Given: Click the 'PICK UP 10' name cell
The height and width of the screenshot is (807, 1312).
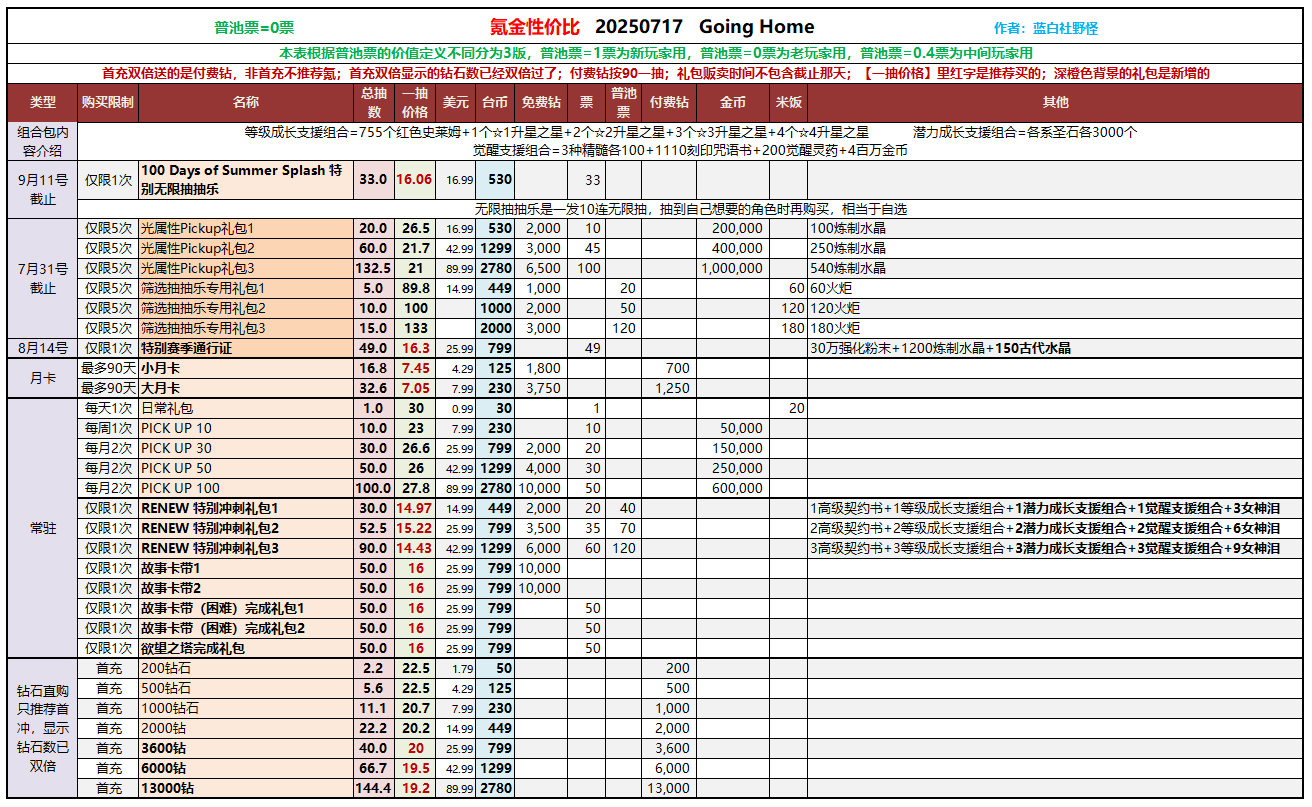Looking at the screenshot, I should (246, 428).
